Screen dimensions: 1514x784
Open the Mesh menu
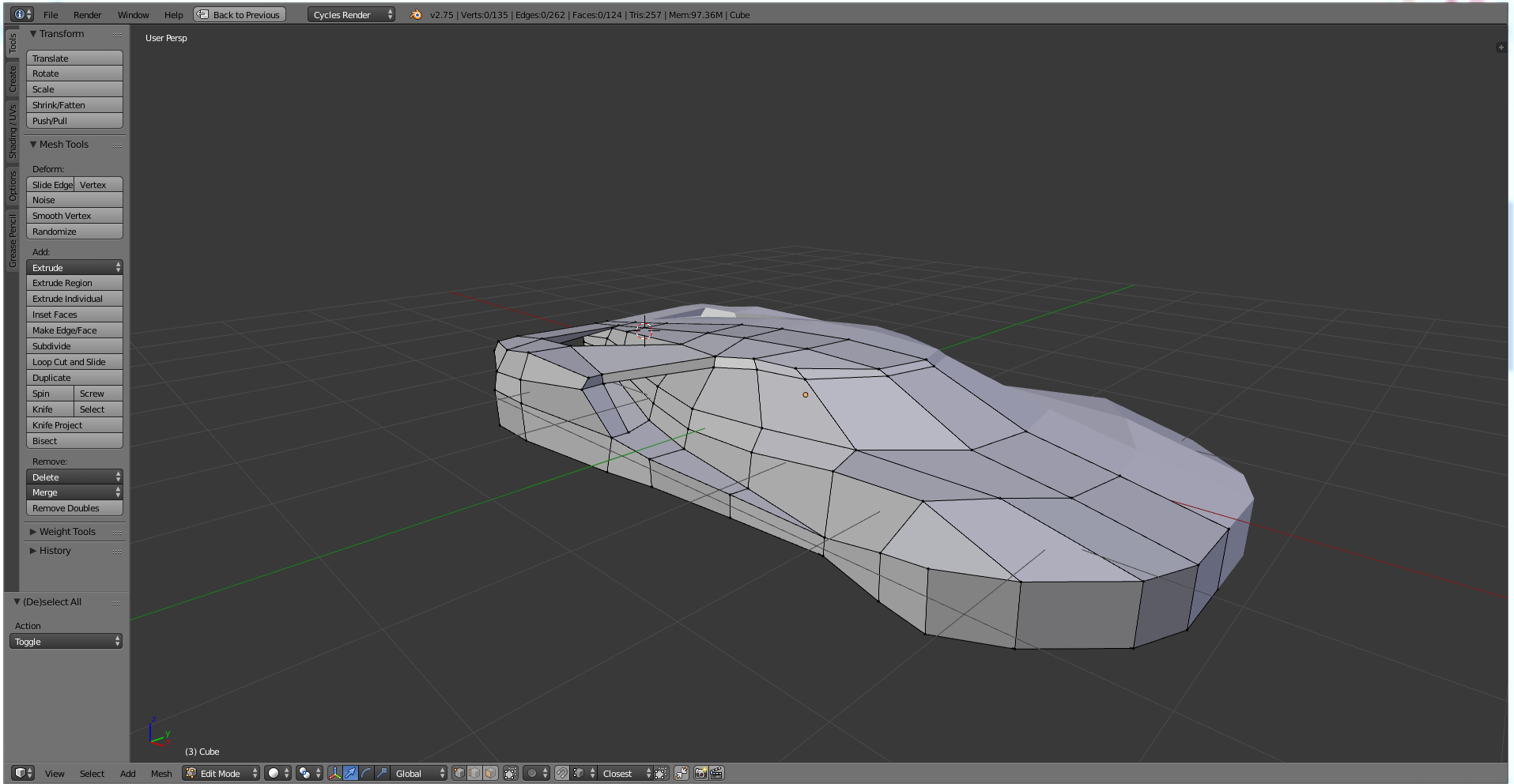[161, 774]
